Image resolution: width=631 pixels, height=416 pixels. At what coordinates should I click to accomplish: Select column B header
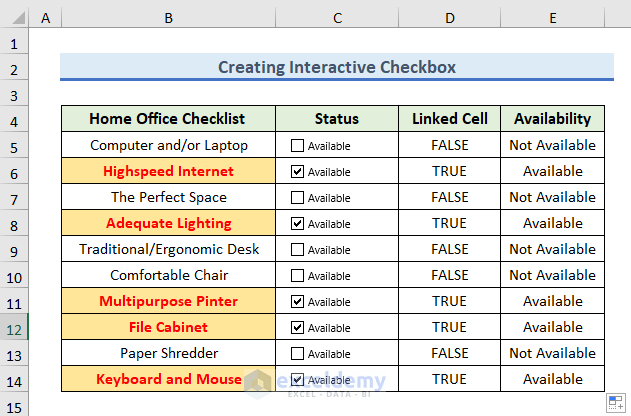[x=168, y=19]
